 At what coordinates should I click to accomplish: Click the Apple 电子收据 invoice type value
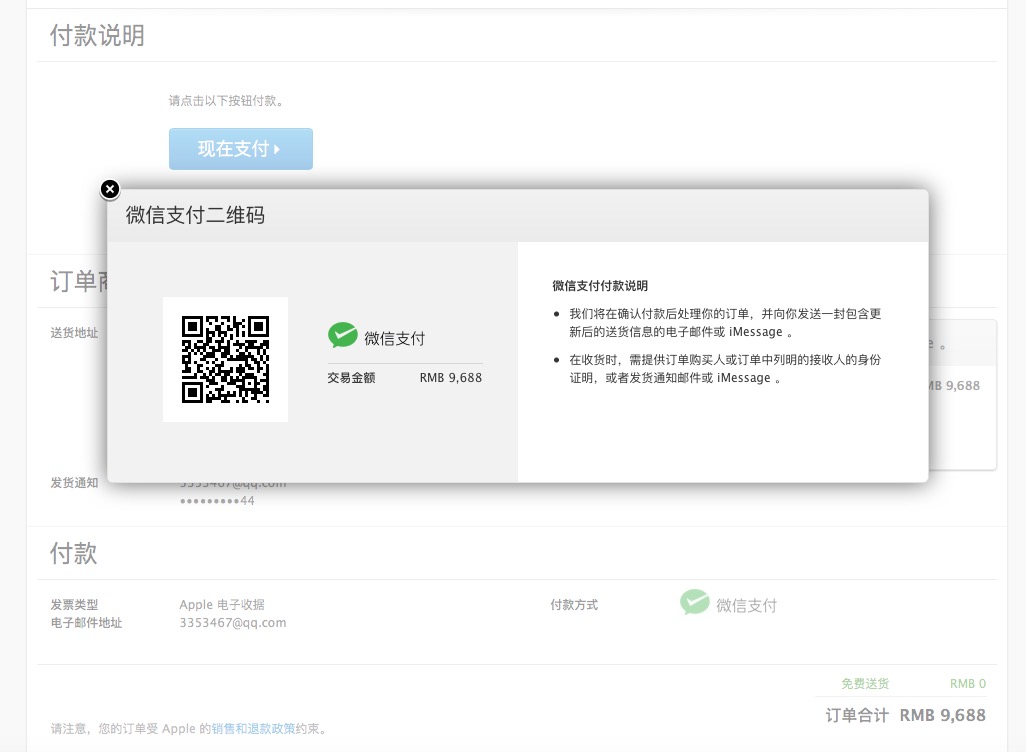click(222, 605)
